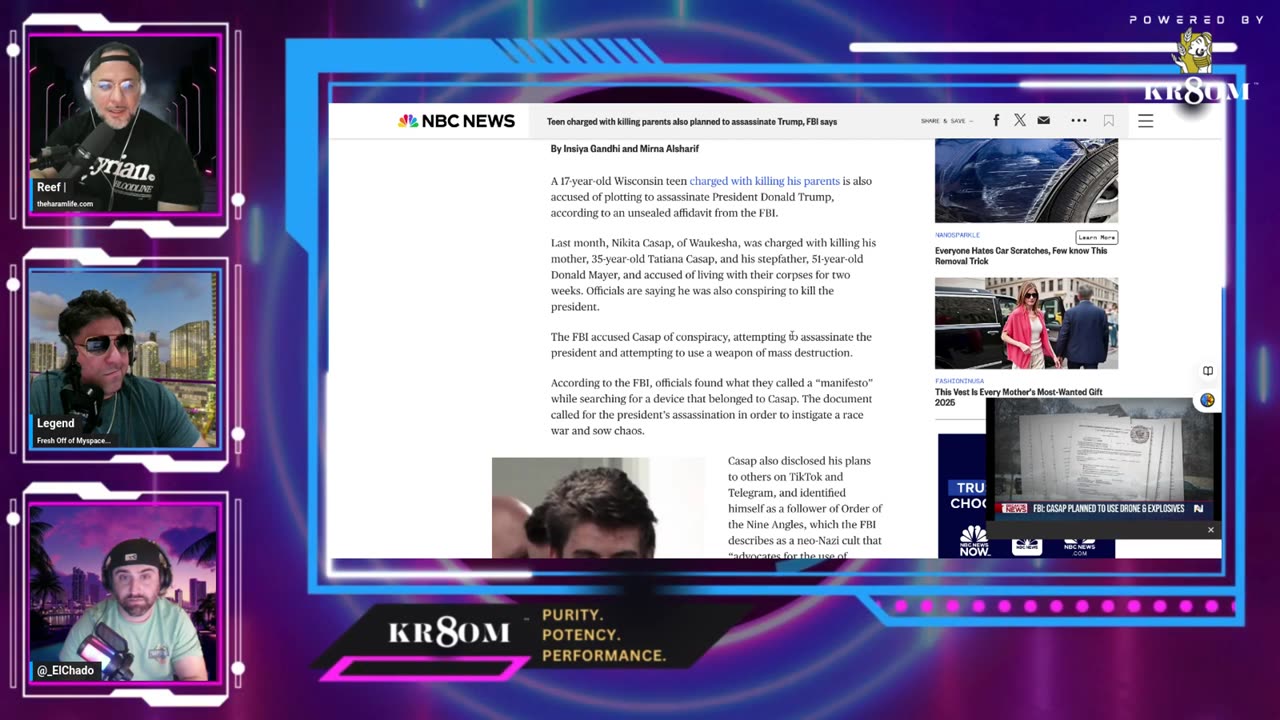Open the article photo of the teen

coord(598,508)
